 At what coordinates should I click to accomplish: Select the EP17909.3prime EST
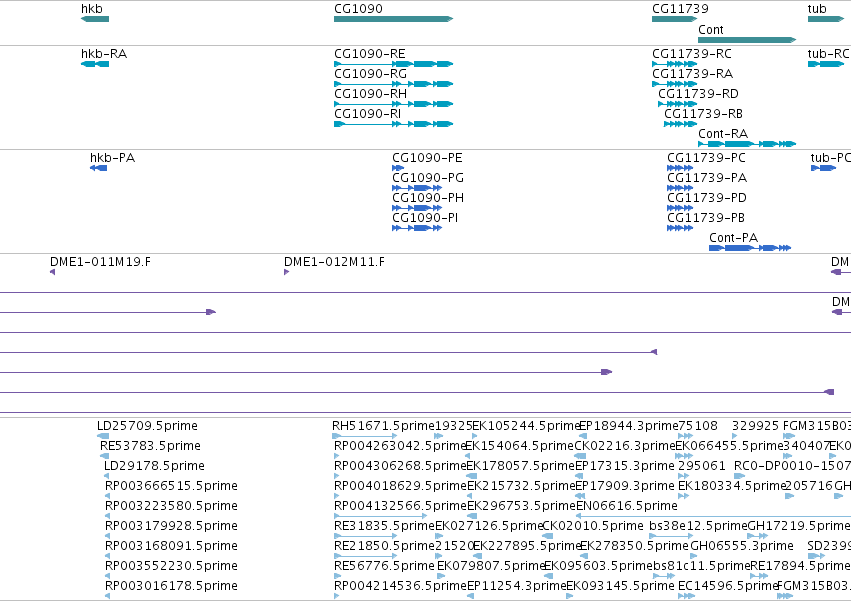tap(580, 496)
